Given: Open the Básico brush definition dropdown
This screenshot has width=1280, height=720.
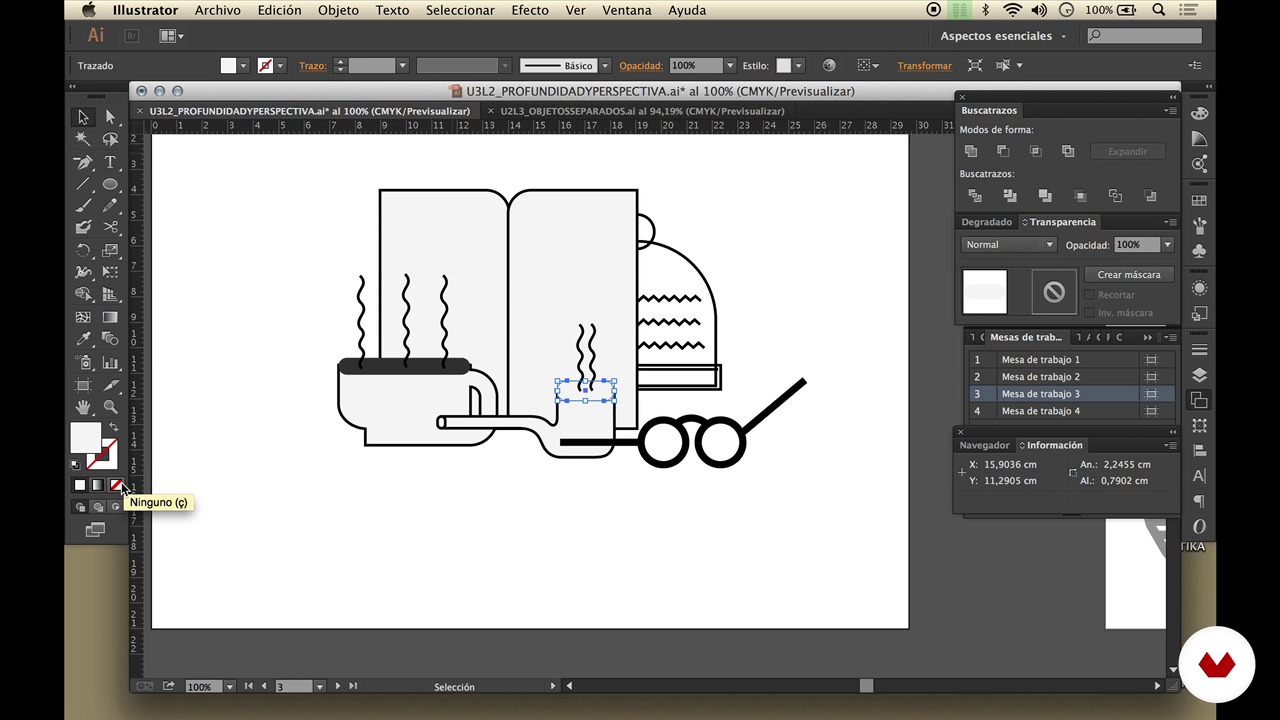Looking at the screenshot, I should [x=604, y=66].
